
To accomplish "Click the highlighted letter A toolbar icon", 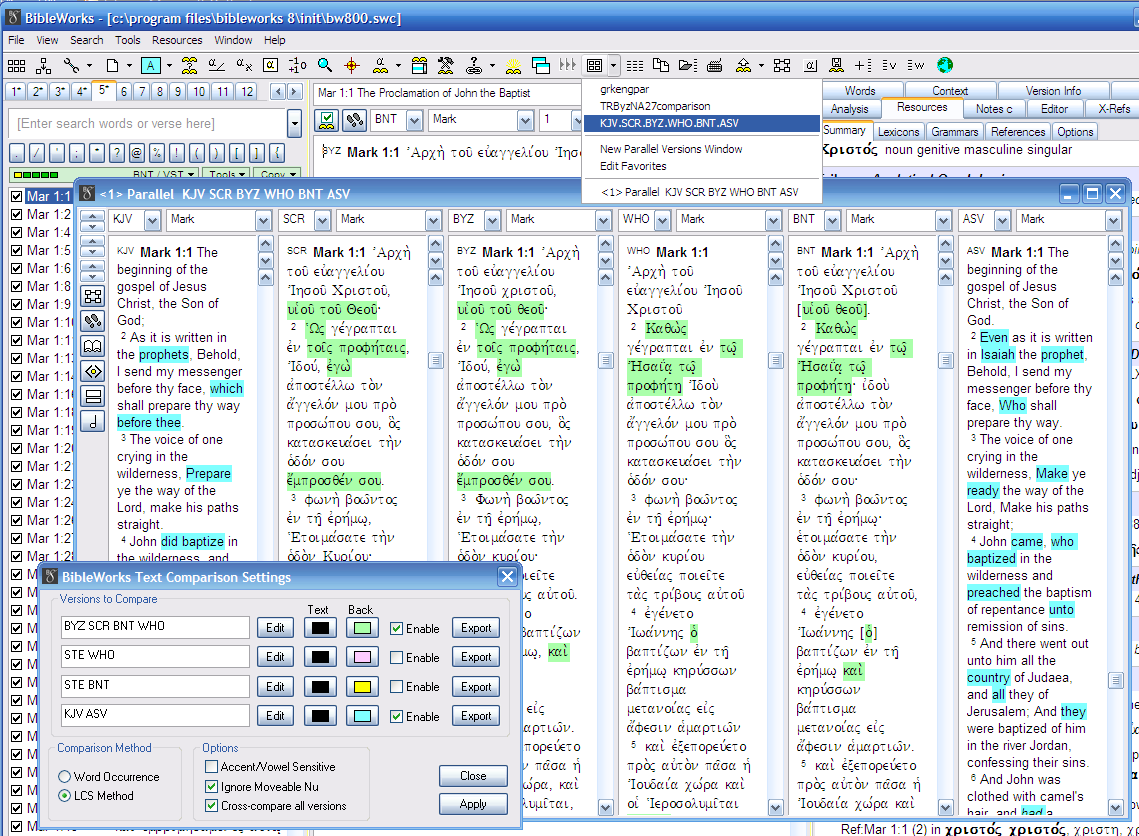I will click(150, 66).
